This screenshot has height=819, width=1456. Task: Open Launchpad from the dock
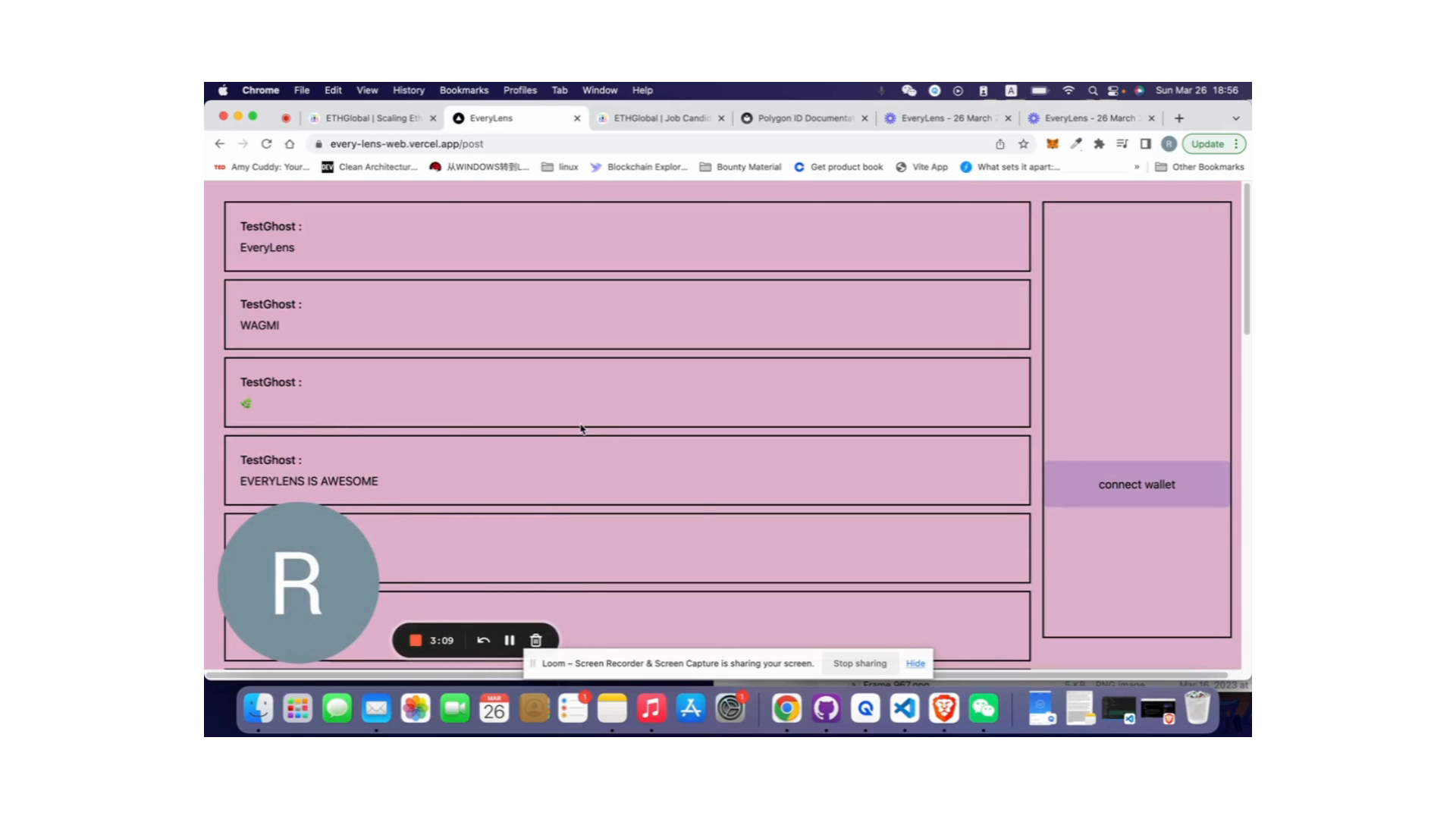click(297, 708)
